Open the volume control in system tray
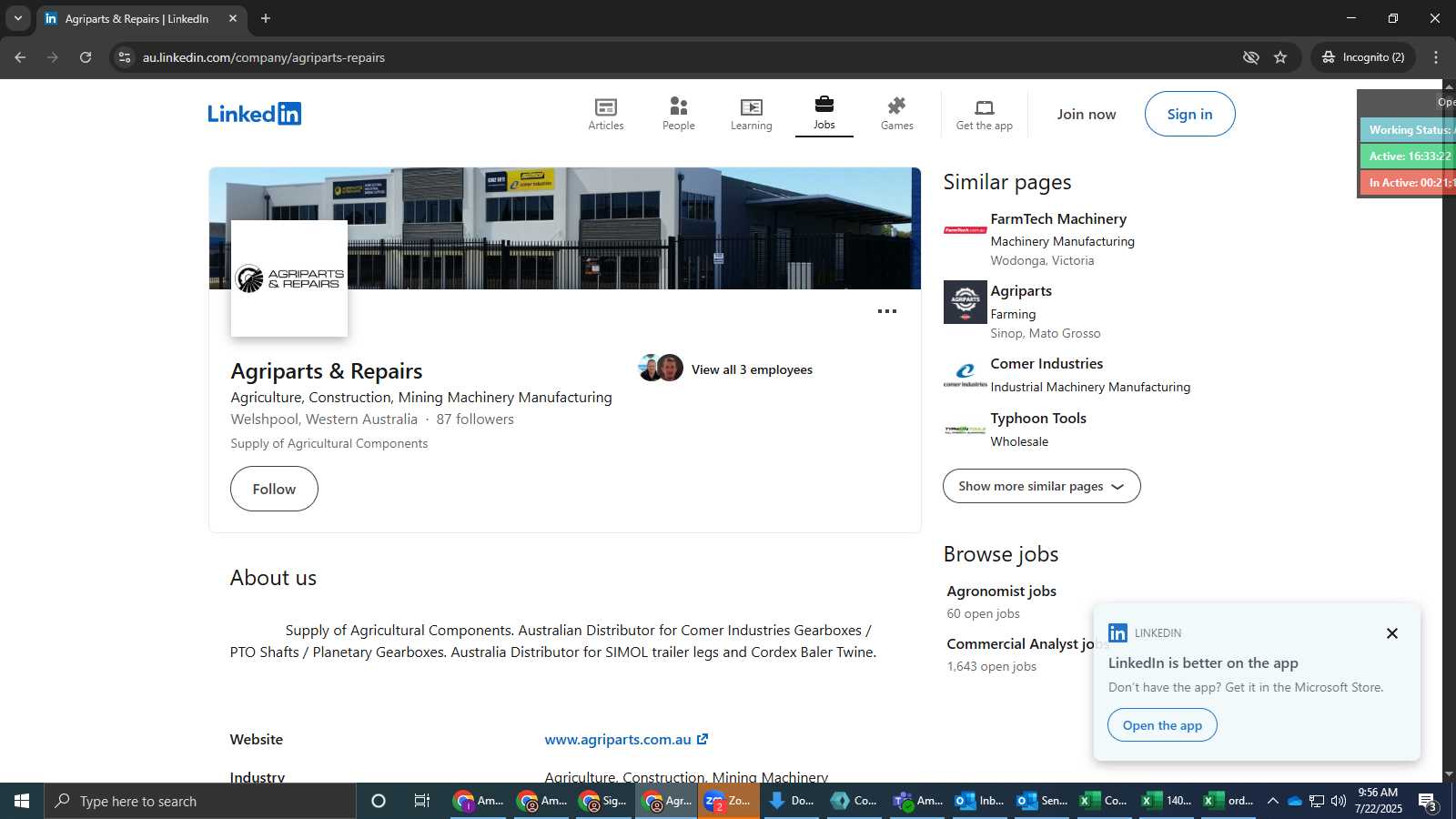Viewport: 1456px width, 819px height. (x=1339, y=801)
